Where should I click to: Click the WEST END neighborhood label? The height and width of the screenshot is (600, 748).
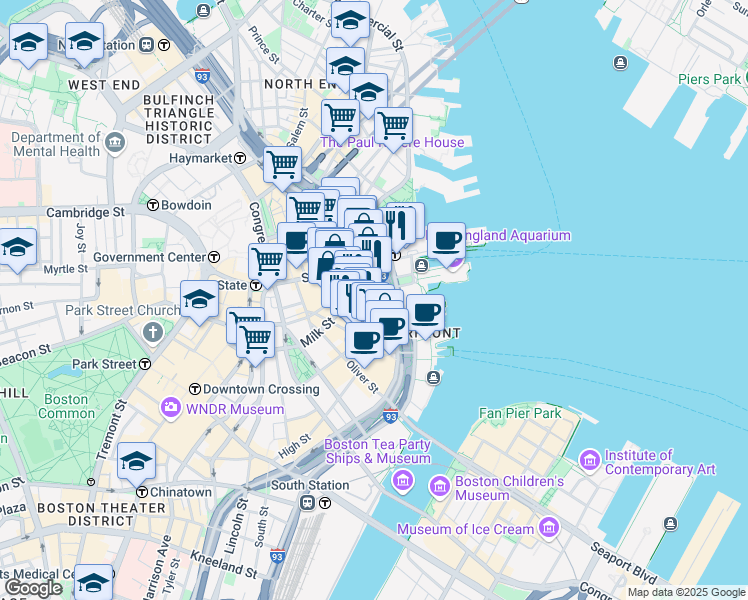(104, 85)
